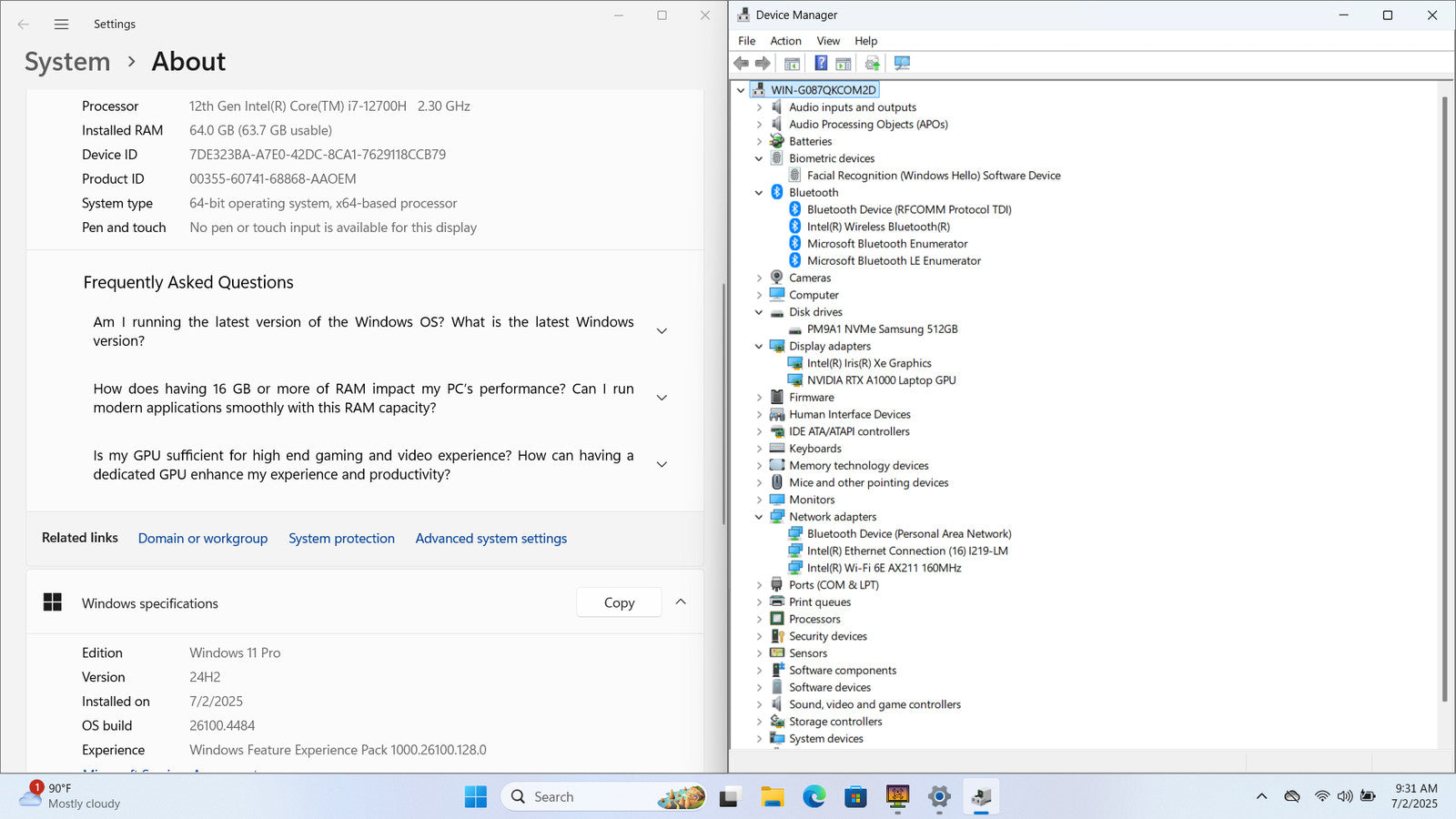Expand Audio inputs and outputs node
Image resolution: width=1456 pixels, height=819 pixels.
click(759, 107)
